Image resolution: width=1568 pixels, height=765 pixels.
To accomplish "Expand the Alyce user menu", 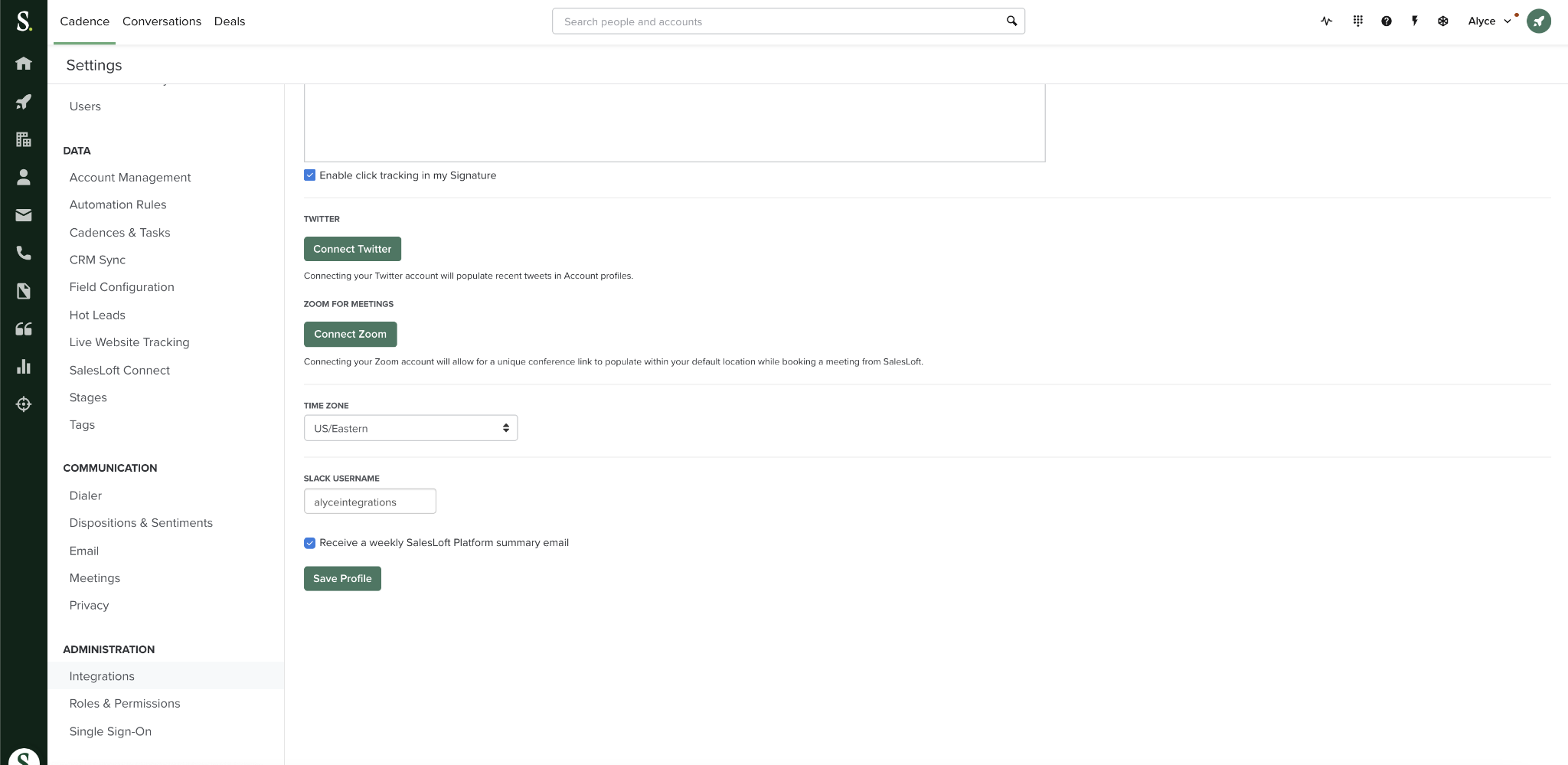I will (1489, 21).
